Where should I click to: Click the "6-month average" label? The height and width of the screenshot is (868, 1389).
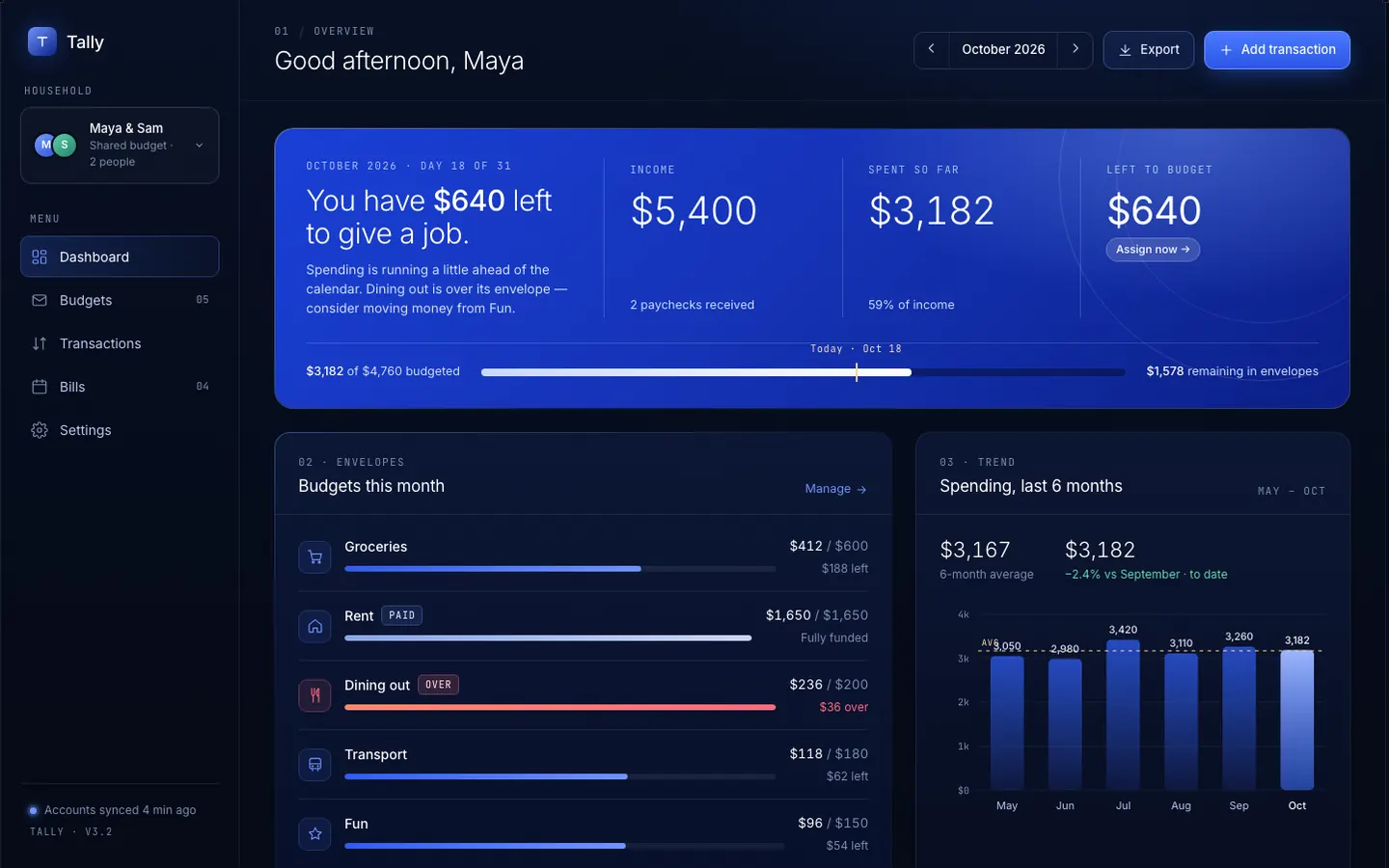click(x=987, y=575)
